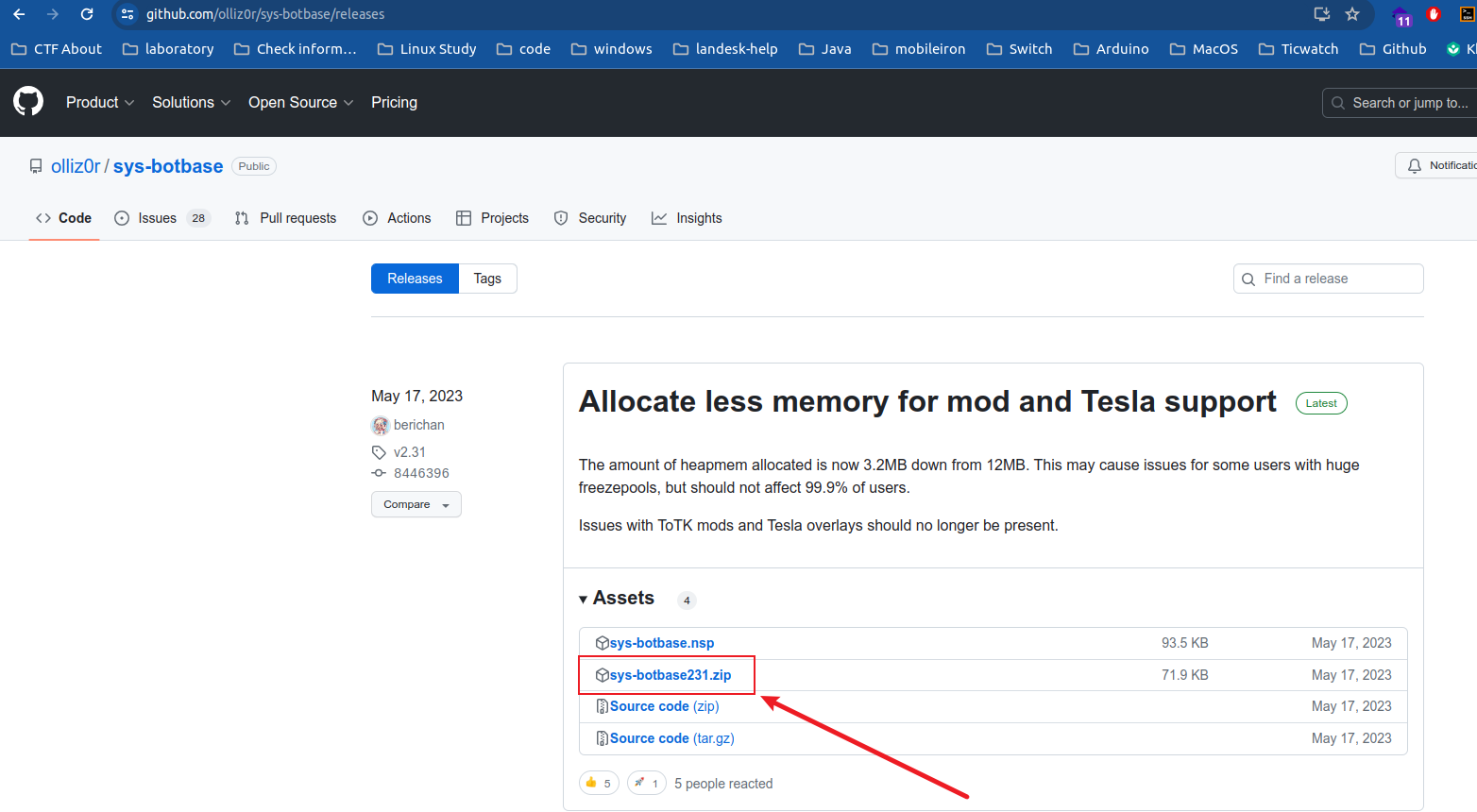Click berichan's avatar image
The height and width of the screenshot is (812, 1477).
[x=381, y=426]
